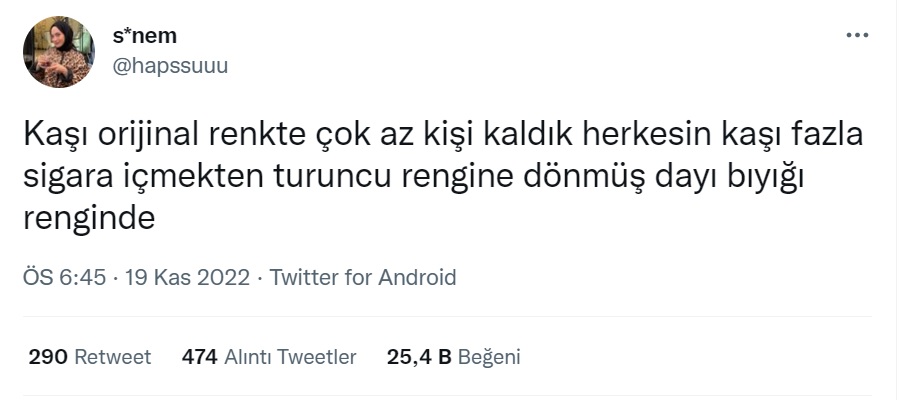Open s*nem's profile picture

click(x=59, y=52)
